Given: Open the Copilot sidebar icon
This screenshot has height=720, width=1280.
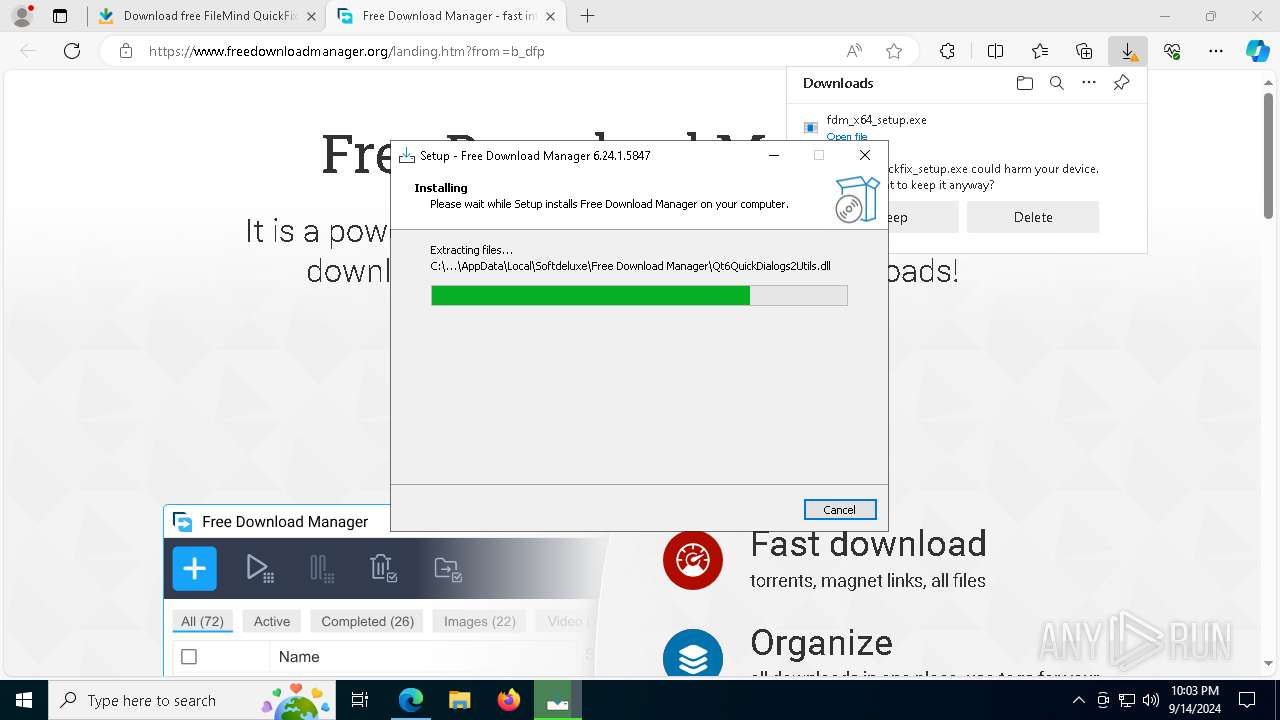Looking at the screenshot, I should [1258, 51].
